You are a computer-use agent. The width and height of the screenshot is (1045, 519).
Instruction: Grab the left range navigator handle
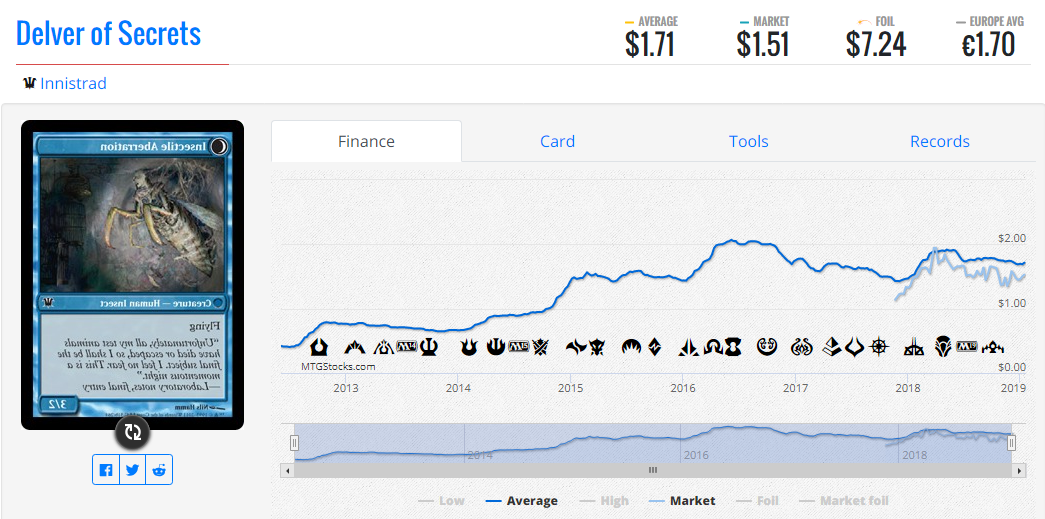click(x=294, y=442)
